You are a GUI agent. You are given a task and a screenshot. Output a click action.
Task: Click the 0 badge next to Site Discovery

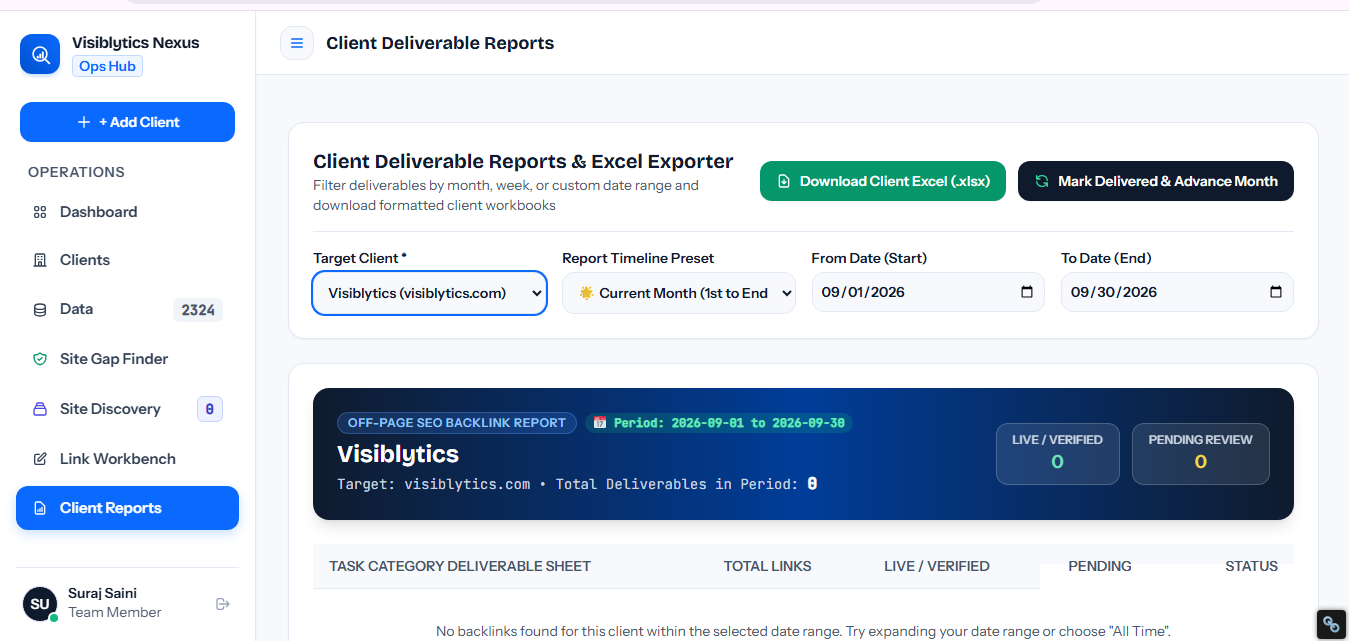[210, 409]
